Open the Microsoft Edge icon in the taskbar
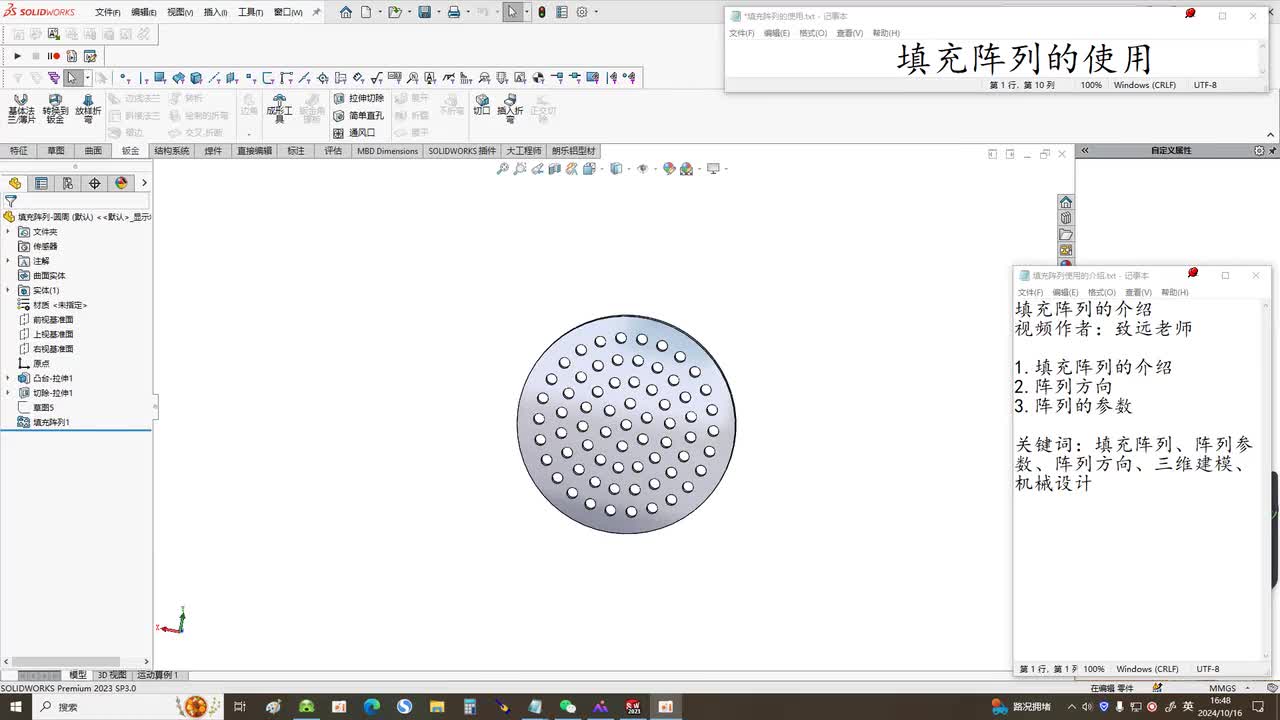 click(x=372, y=706)
